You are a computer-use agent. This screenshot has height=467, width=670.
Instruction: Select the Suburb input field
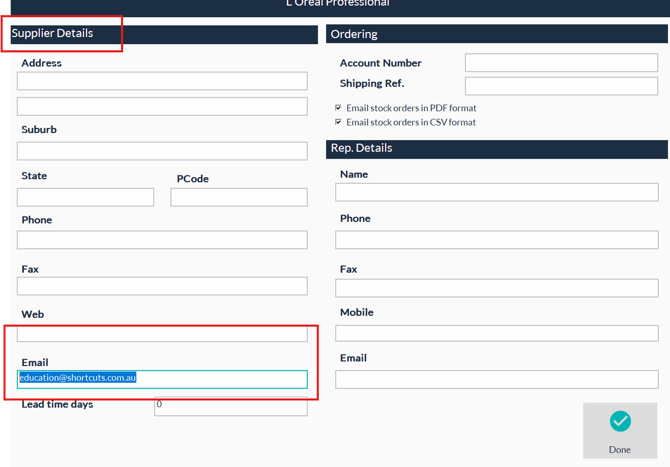pos(162,151)
